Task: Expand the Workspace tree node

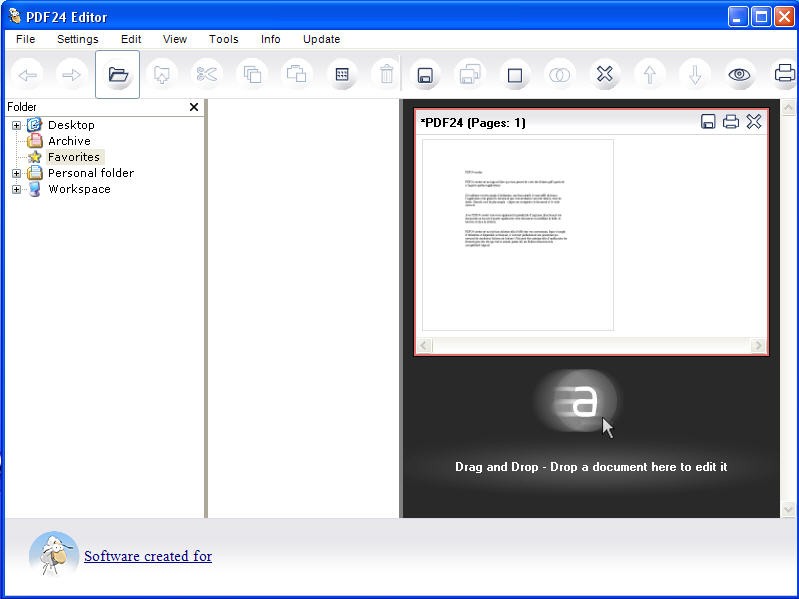Action: (16, 189)
